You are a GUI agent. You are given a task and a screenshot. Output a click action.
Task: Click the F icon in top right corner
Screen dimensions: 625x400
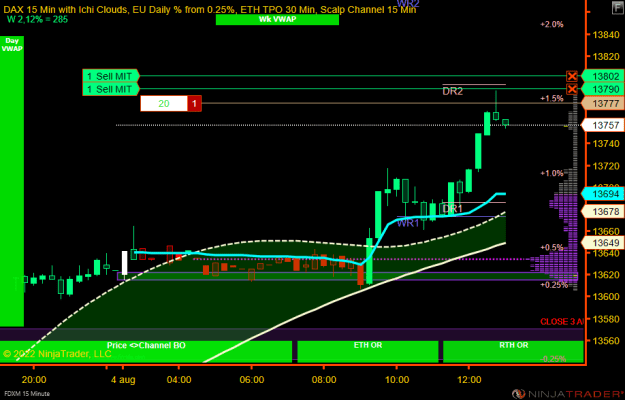(616, 6)
